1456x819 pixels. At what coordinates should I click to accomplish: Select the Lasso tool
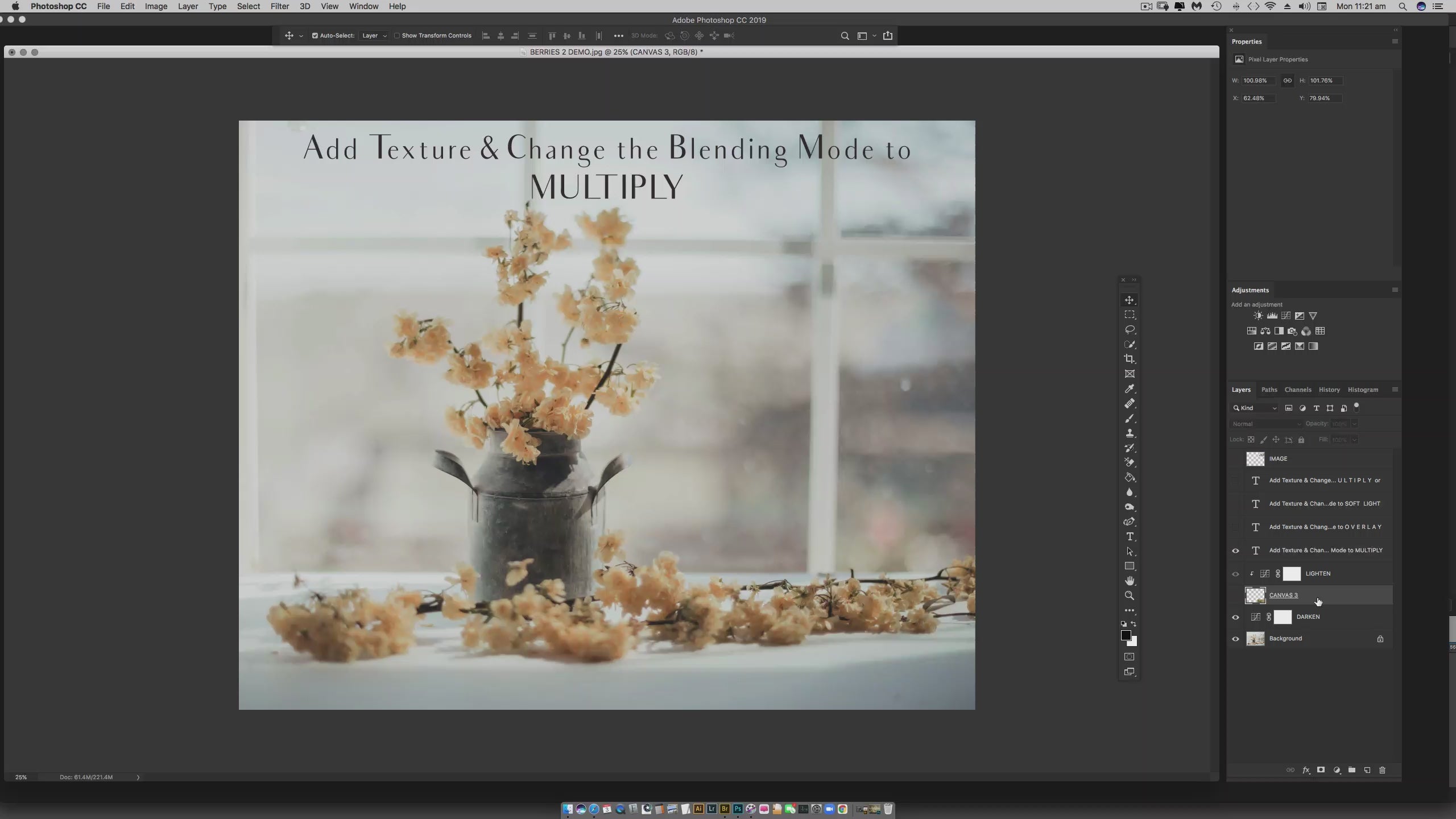coord(1130,329)
